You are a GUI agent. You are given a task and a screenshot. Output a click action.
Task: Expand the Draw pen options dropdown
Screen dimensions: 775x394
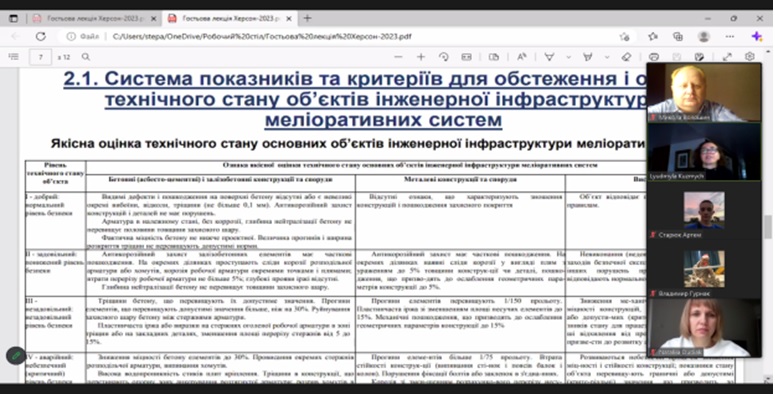(568, 57)
